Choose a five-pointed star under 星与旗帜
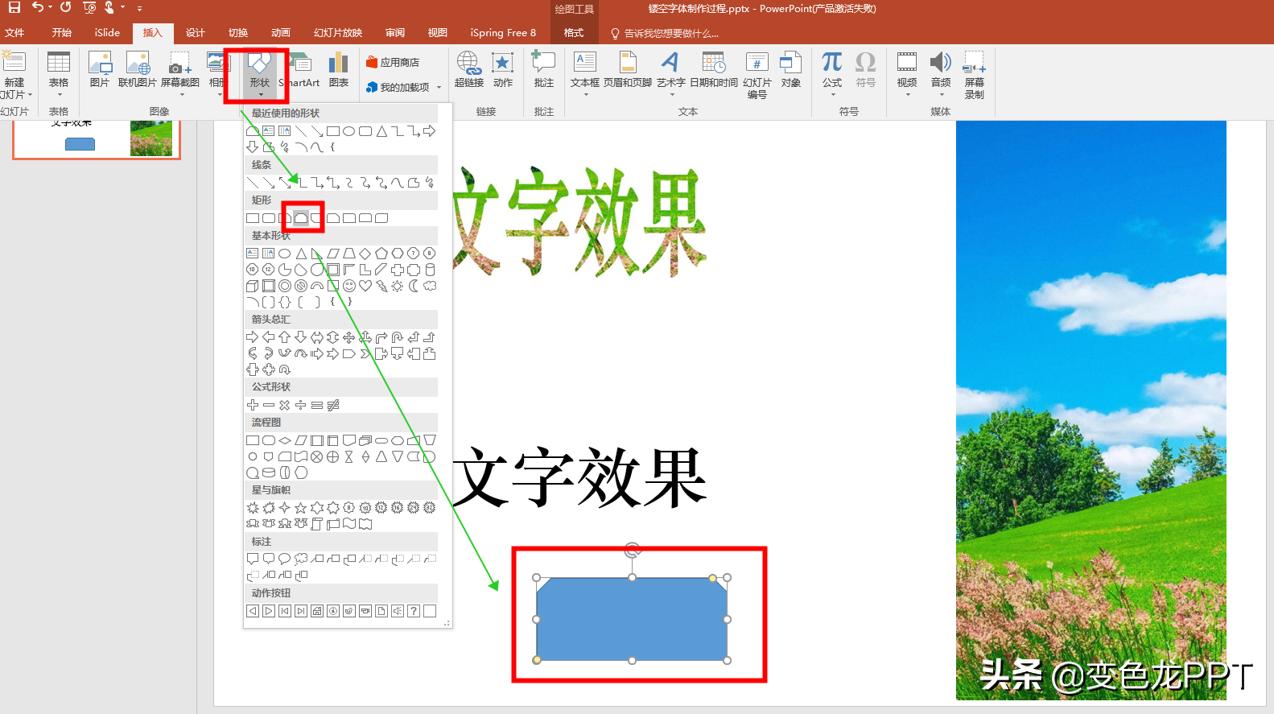The image size is (1274, 714). click(298, 507)
